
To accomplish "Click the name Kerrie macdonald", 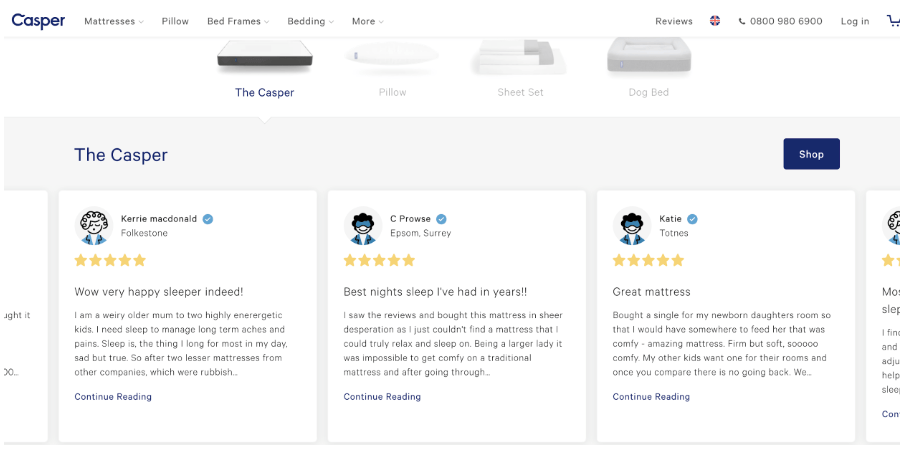I will coord(159,219).
